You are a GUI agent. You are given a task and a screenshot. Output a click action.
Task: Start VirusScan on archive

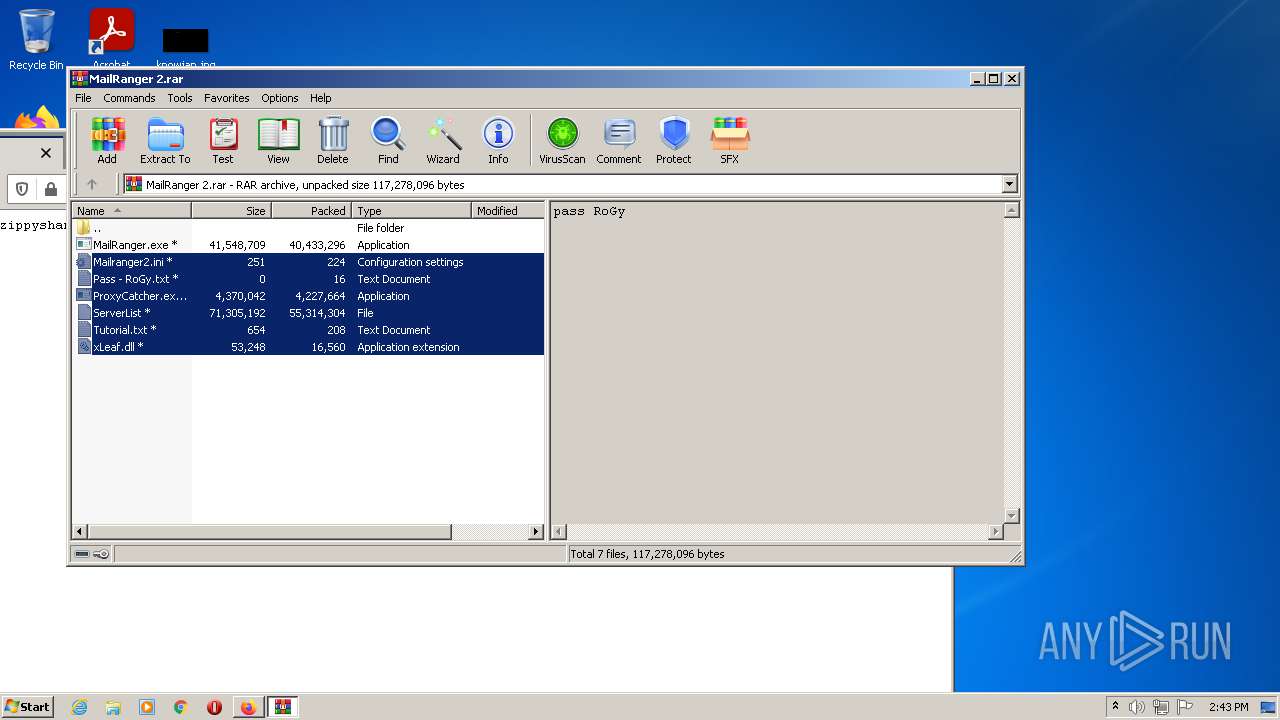point(562,140)
